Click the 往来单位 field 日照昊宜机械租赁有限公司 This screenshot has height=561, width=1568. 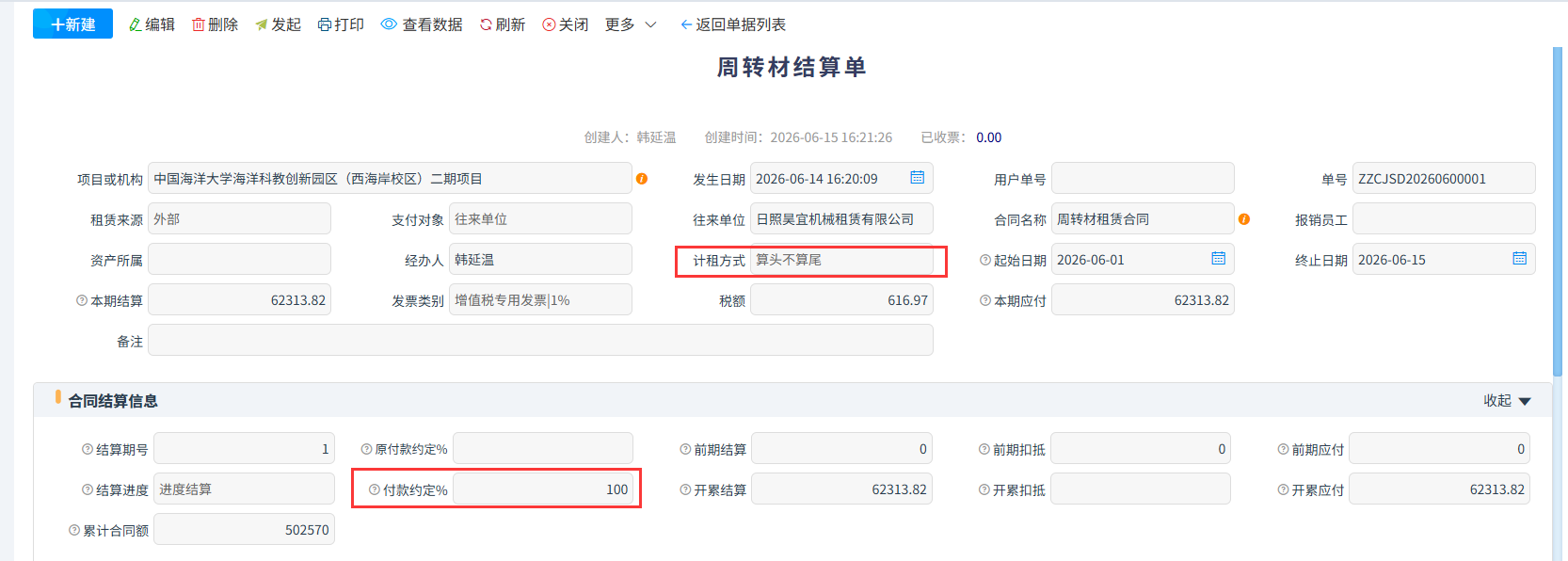tap(841, 218)
